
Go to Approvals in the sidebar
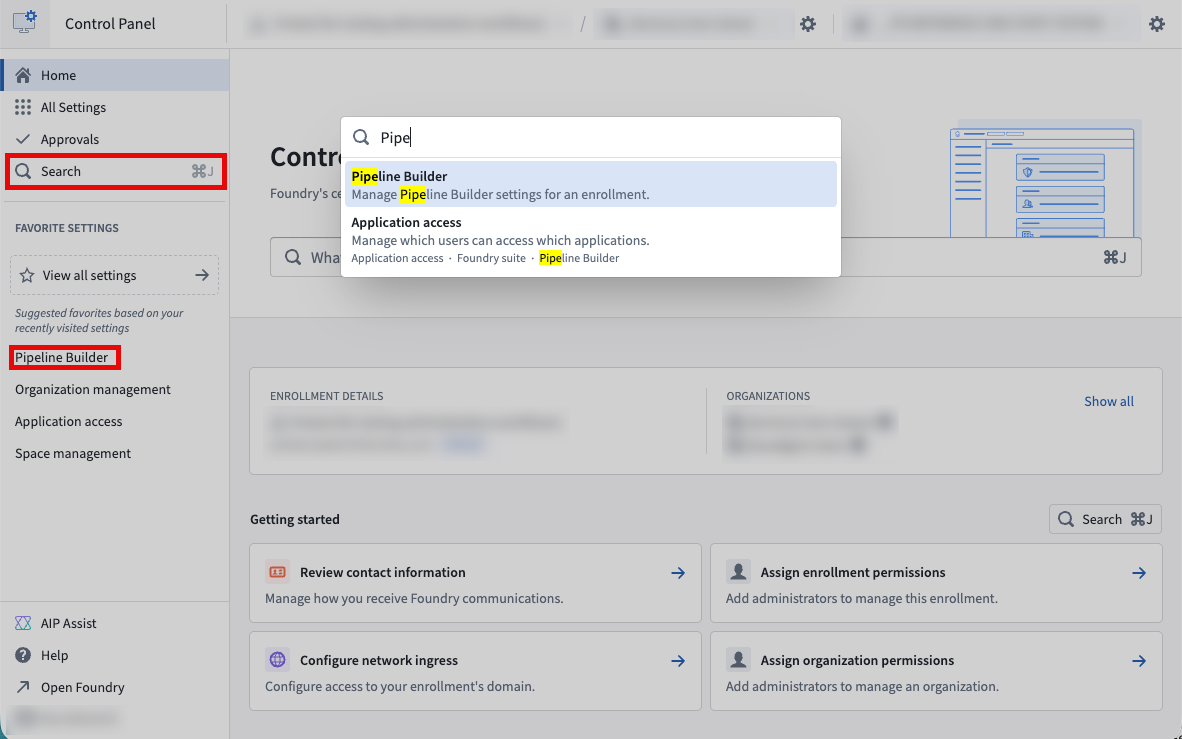115,140
